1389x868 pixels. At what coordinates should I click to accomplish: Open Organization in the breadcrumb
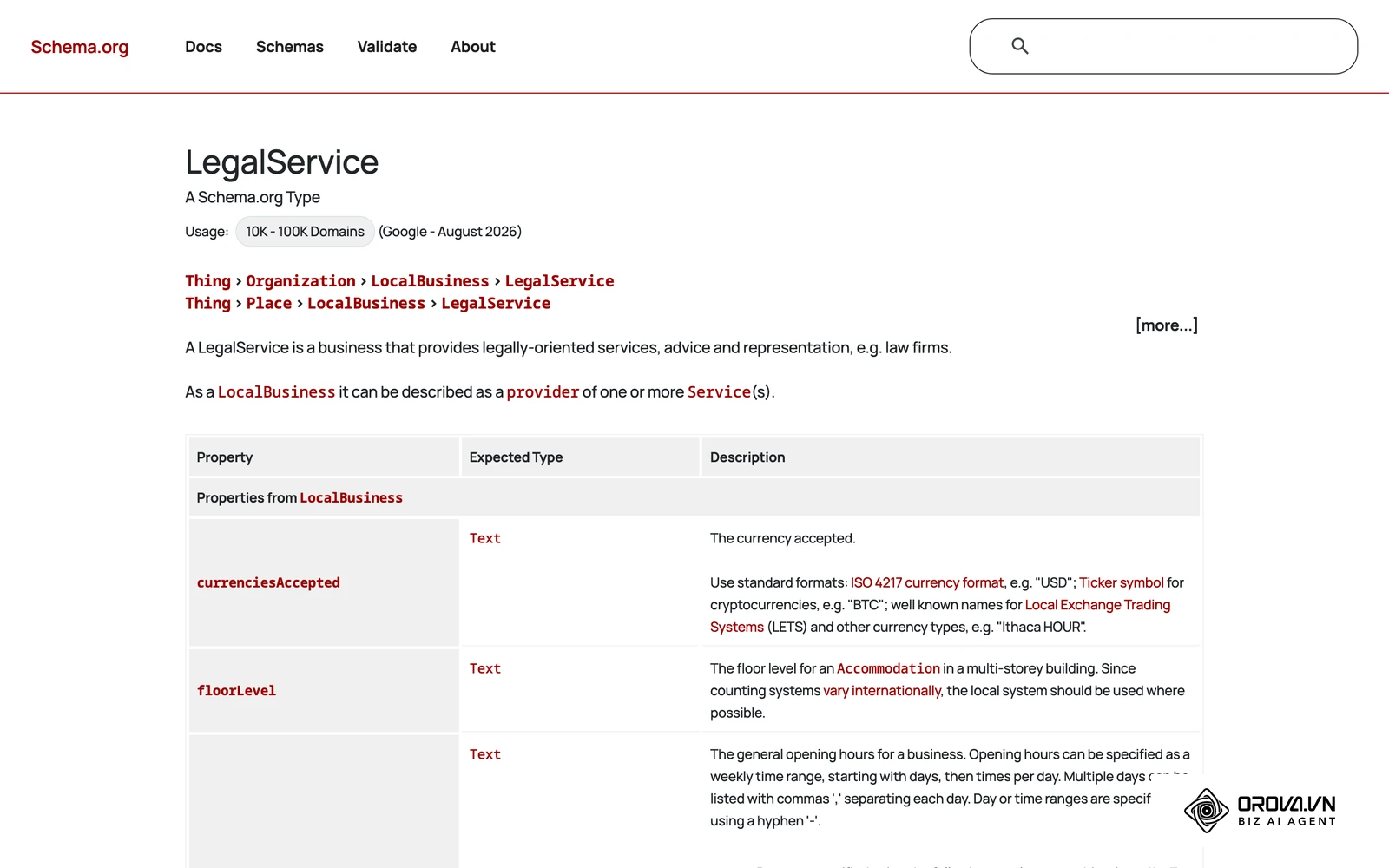pos(300,281)
